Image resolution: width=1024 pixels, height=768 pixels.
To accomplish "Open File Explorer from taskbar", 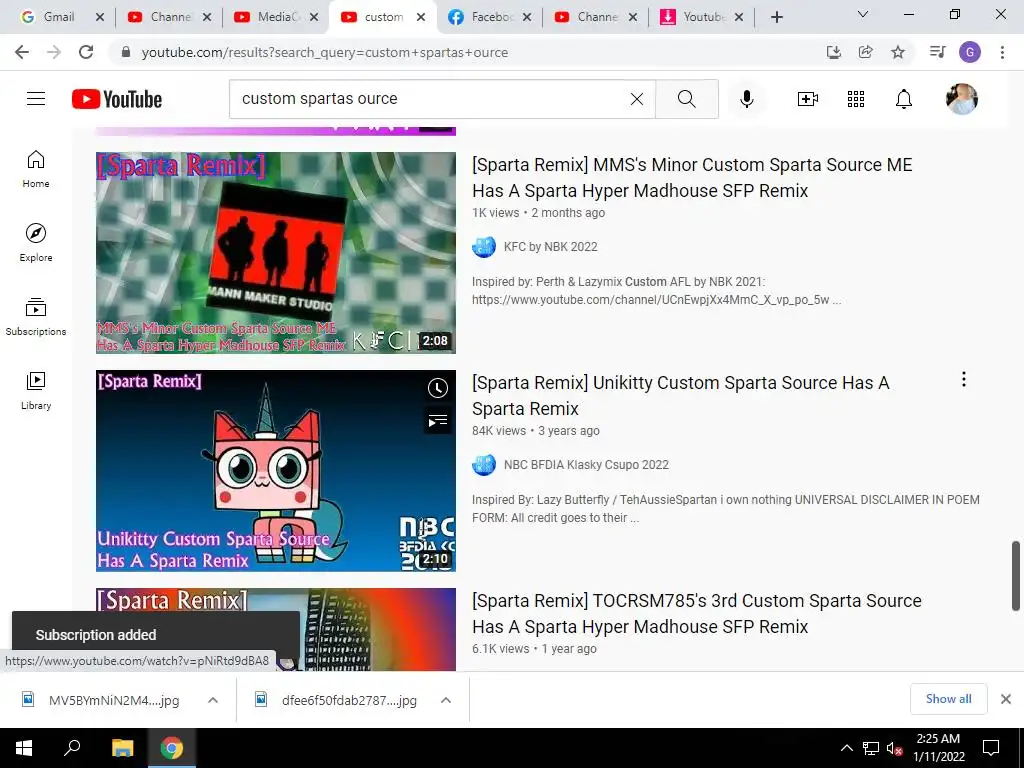I will (122, 748).
